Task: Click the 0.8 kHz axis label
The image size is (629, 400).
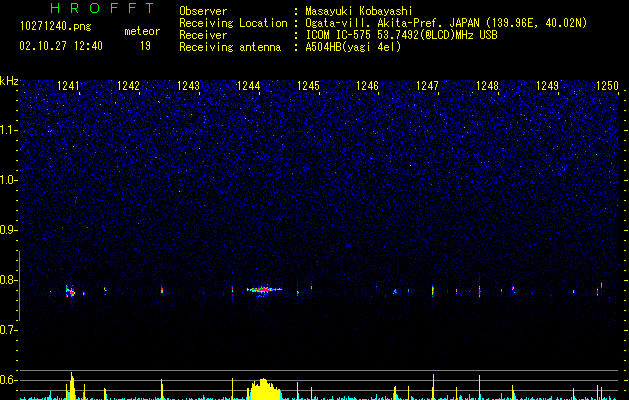Action: pos(9,280)
